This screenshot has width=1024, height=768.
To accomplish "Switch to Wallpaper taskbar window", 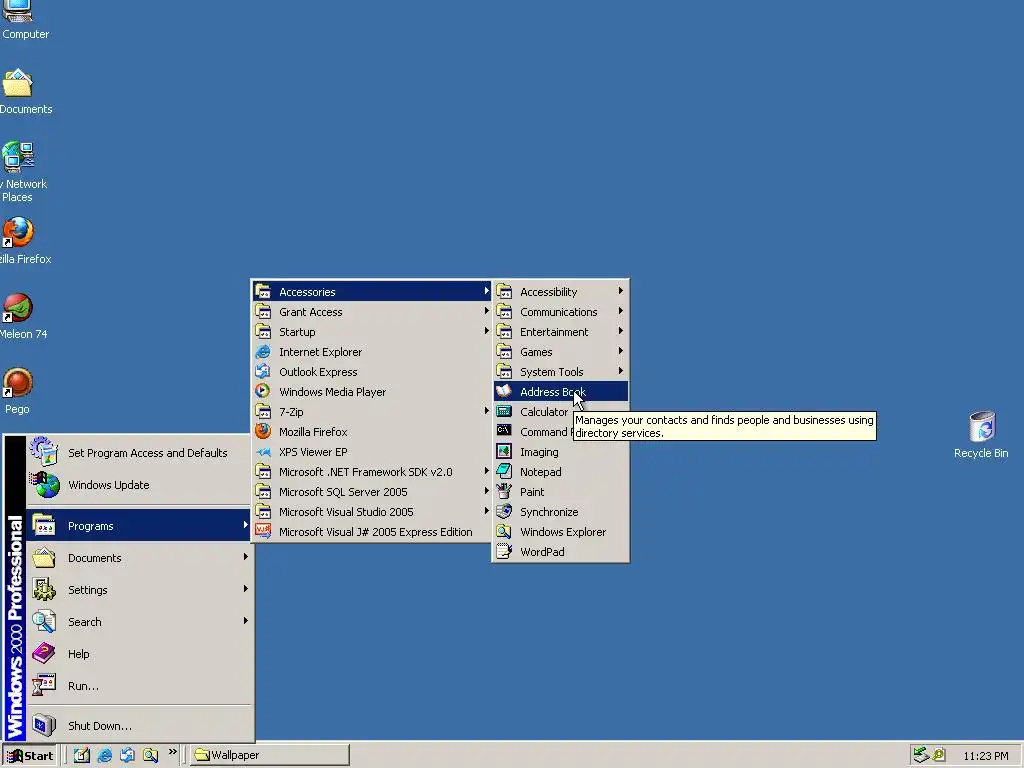I will point(270,755).
